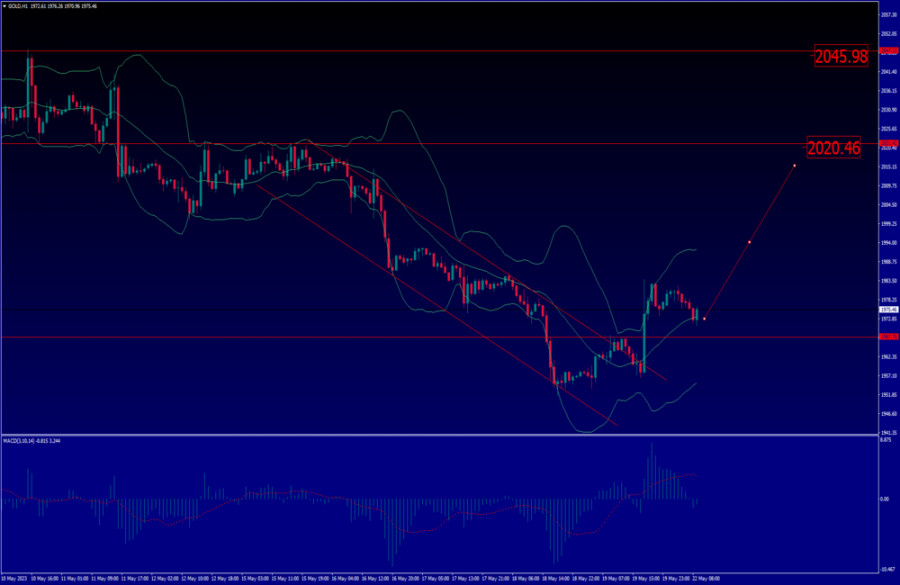Click the 15 May 03:00 time label

(255, 579)
